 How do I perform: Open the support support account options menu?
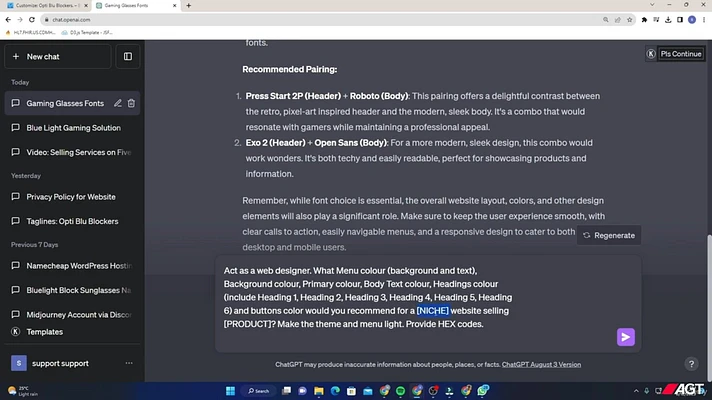point(129,363)
